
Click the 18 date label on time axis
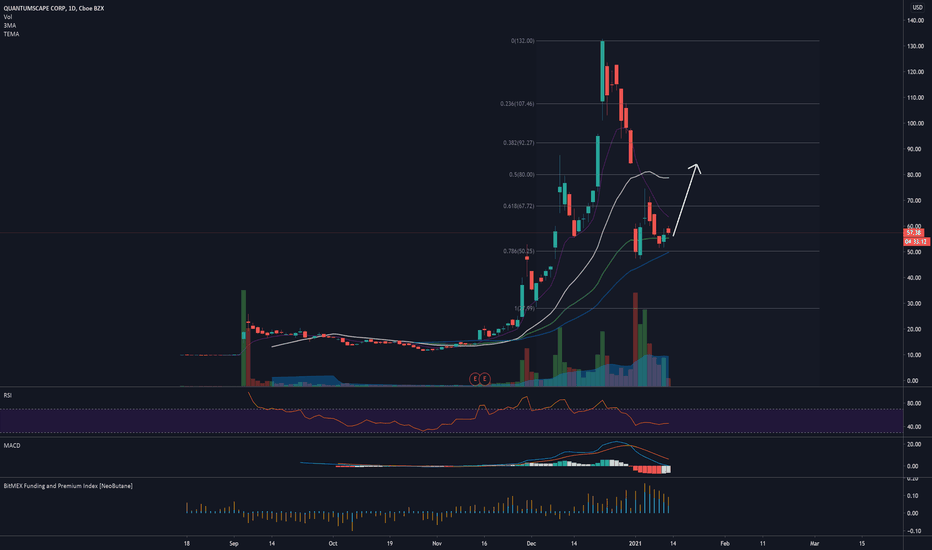(187, 543)
